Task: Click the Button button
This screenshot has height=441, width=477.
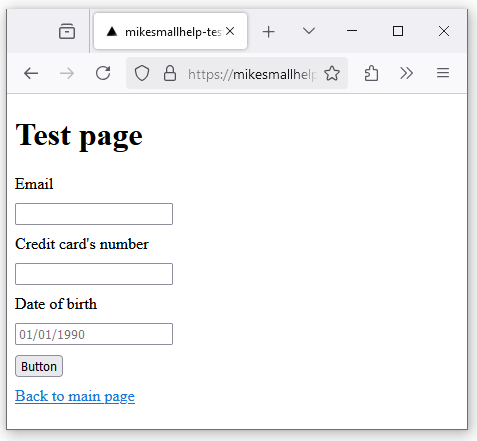Action: (x=39, y=366)
